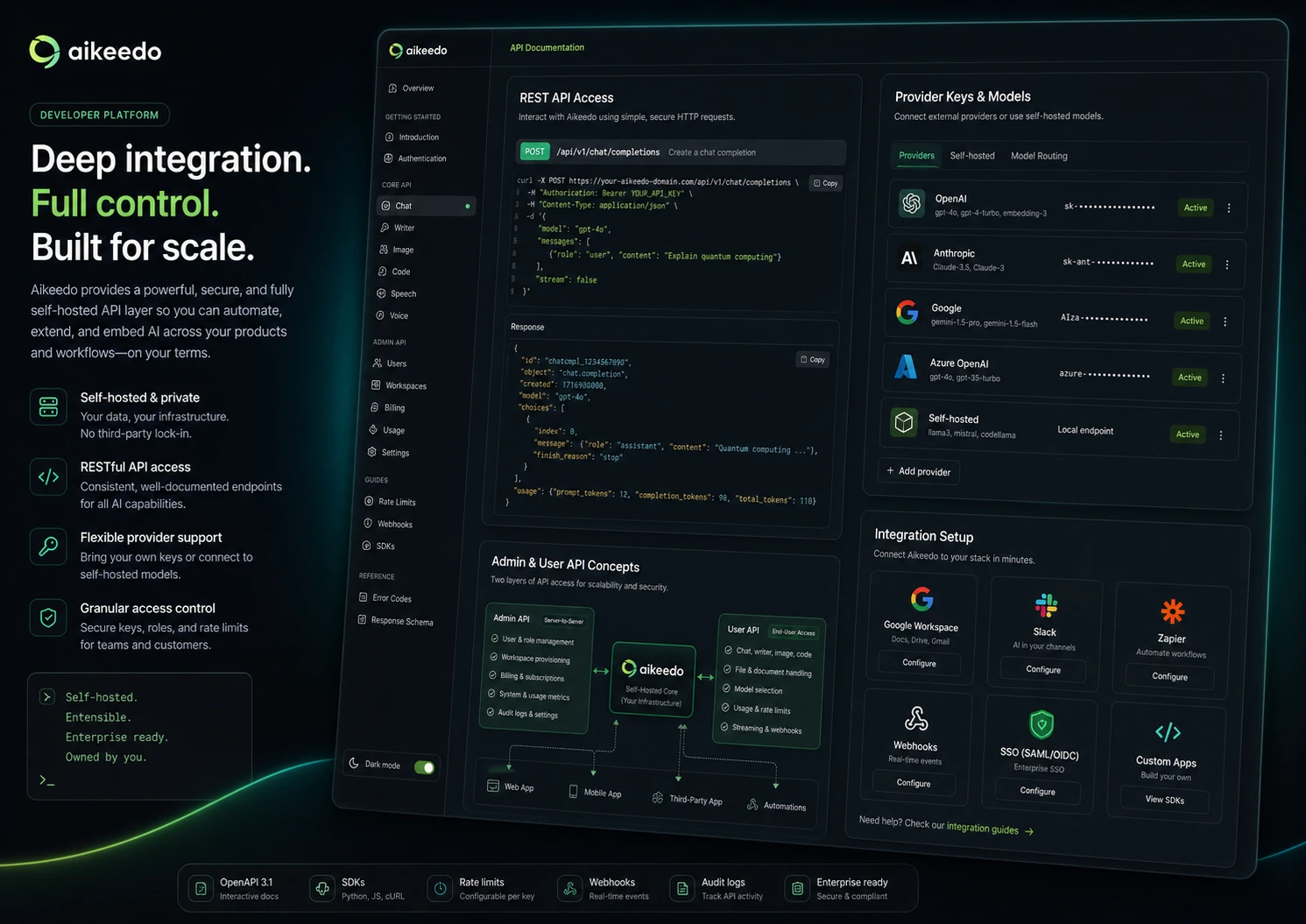Click the Azure OpenAI Active badge

(x=1190, y=377)
